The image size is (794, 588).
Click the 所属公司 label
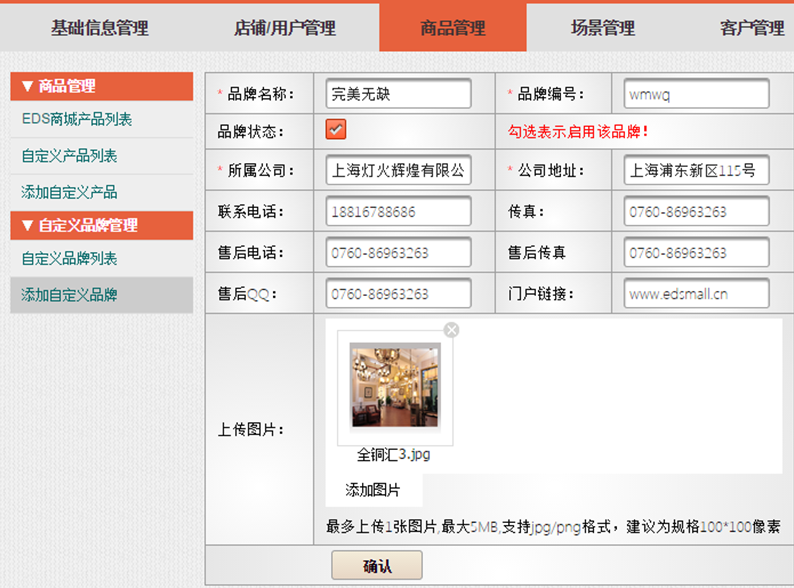261,170
